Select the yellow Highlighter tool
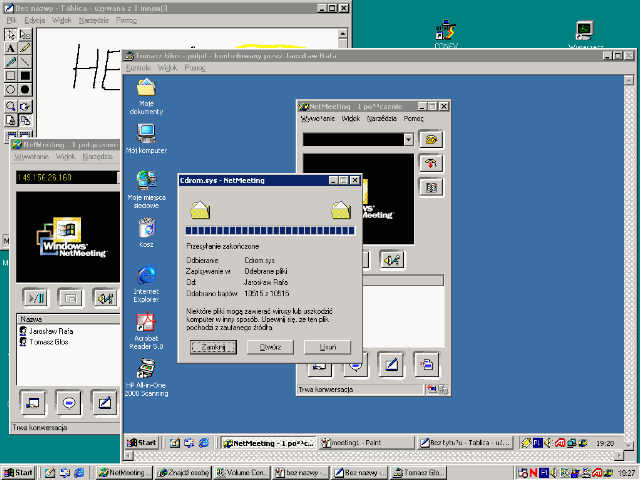Viewport: 640px width, 480px height. (x=25, y=48)
